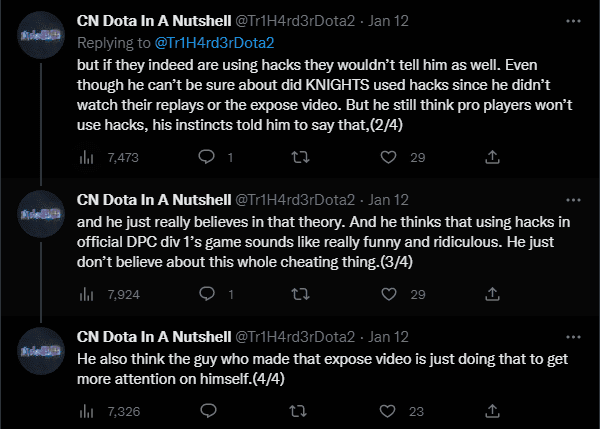Open more options on the (2/4) tweet
600x429 pixels.
click(x=570, y=19)
